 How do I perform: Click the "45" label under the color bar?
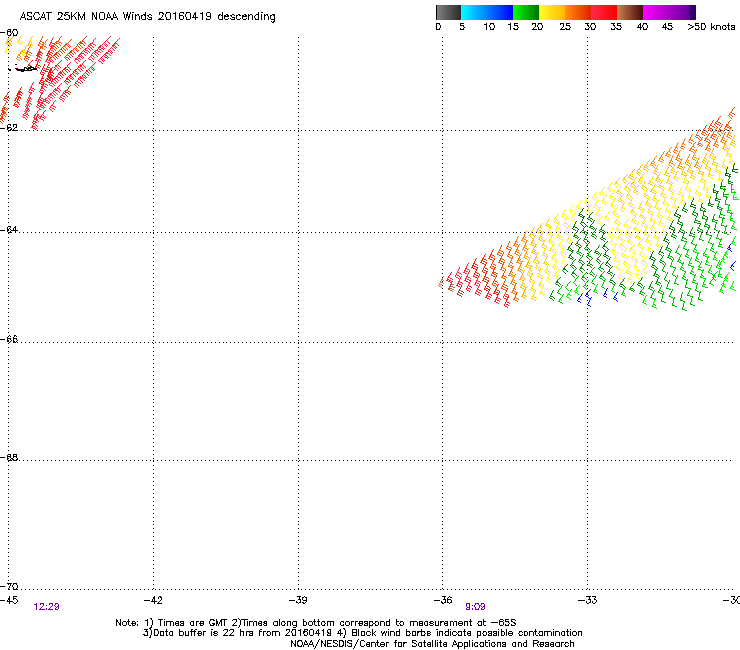(667, 27)
